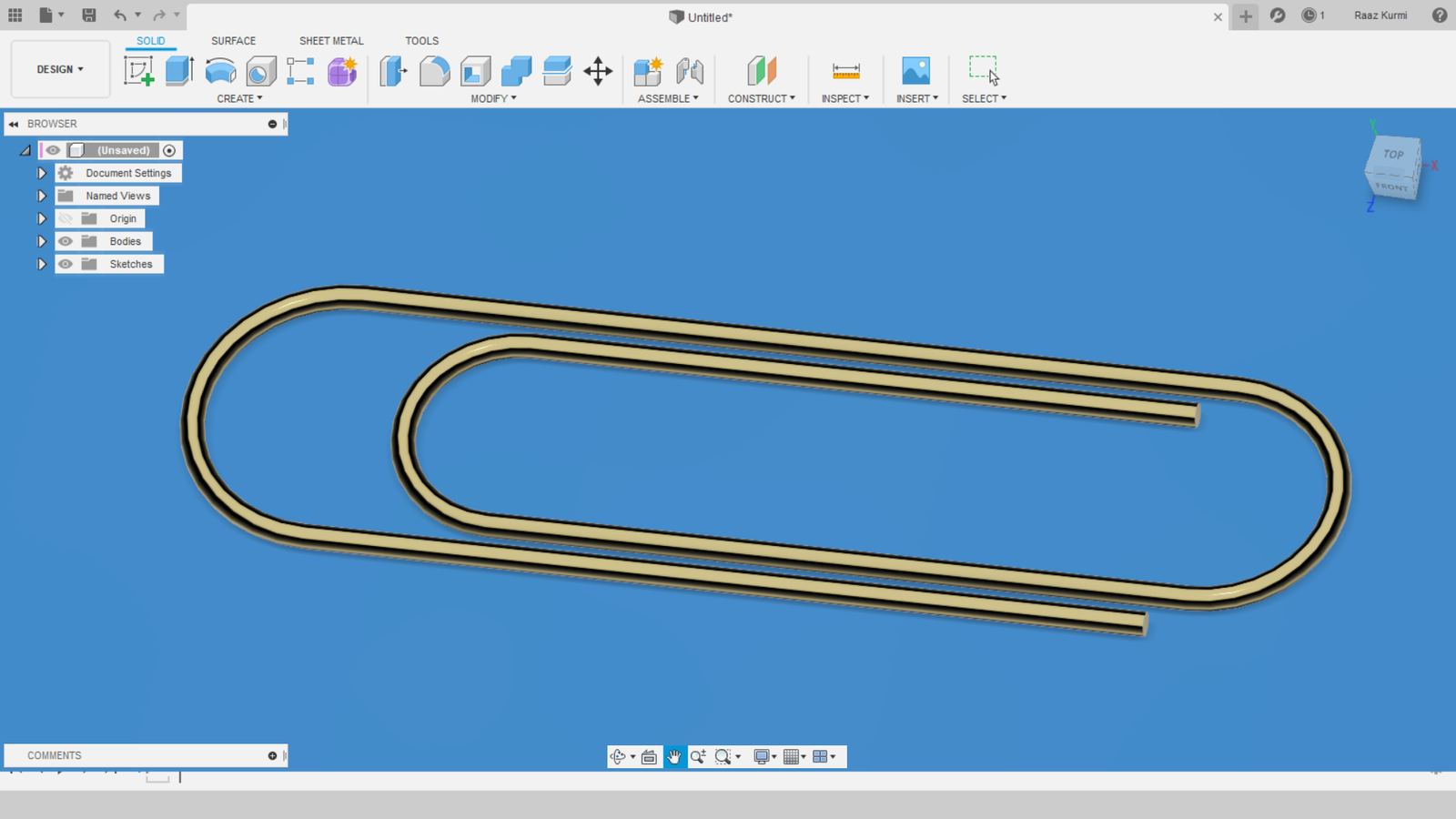Hide the Bodies folder
This screenshot has width=1456, height=819.
[66, 241]
